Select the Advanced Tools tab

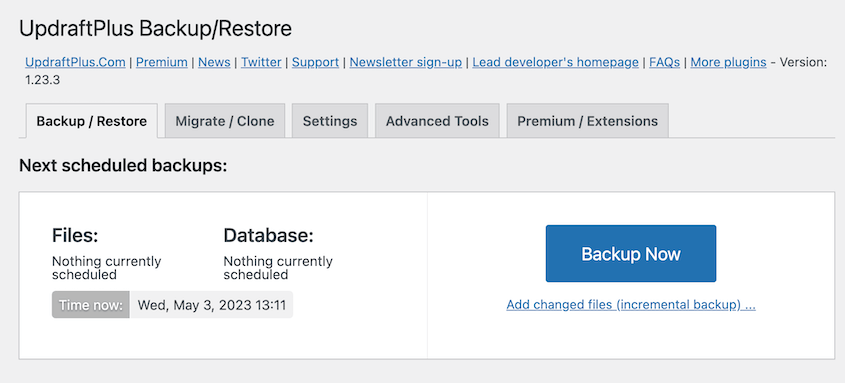click(437, 121)
